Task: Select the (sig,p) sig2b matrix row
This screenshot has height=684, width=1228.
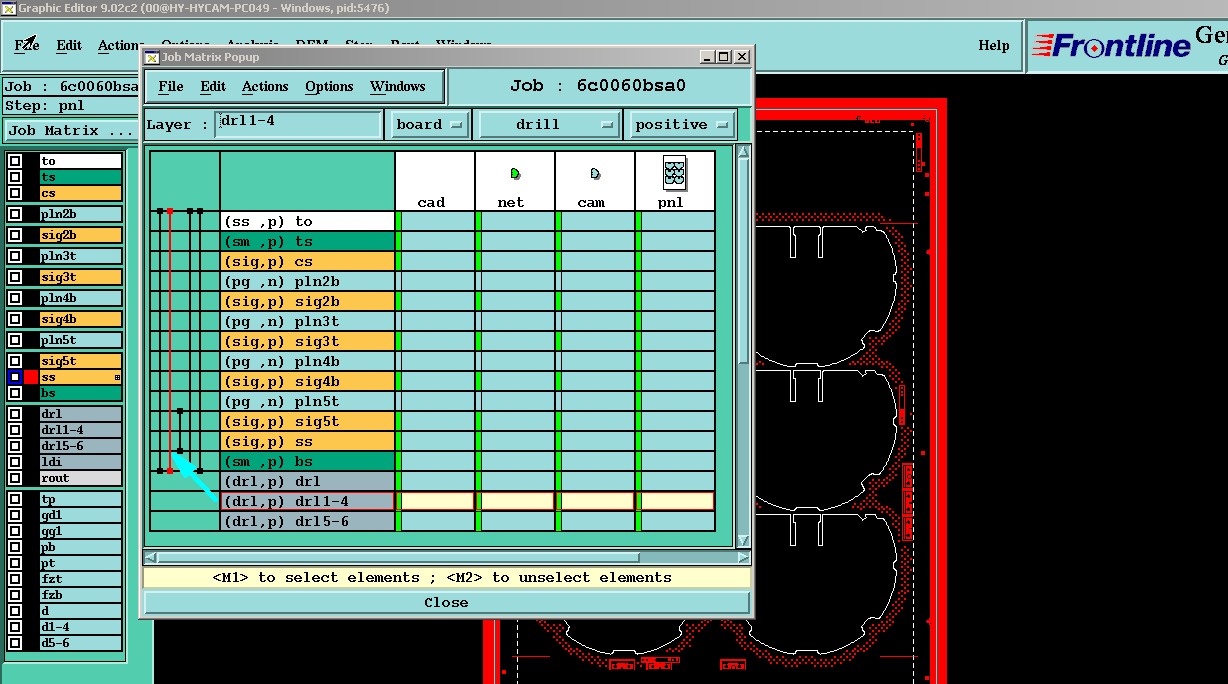Action: (308, 302)
